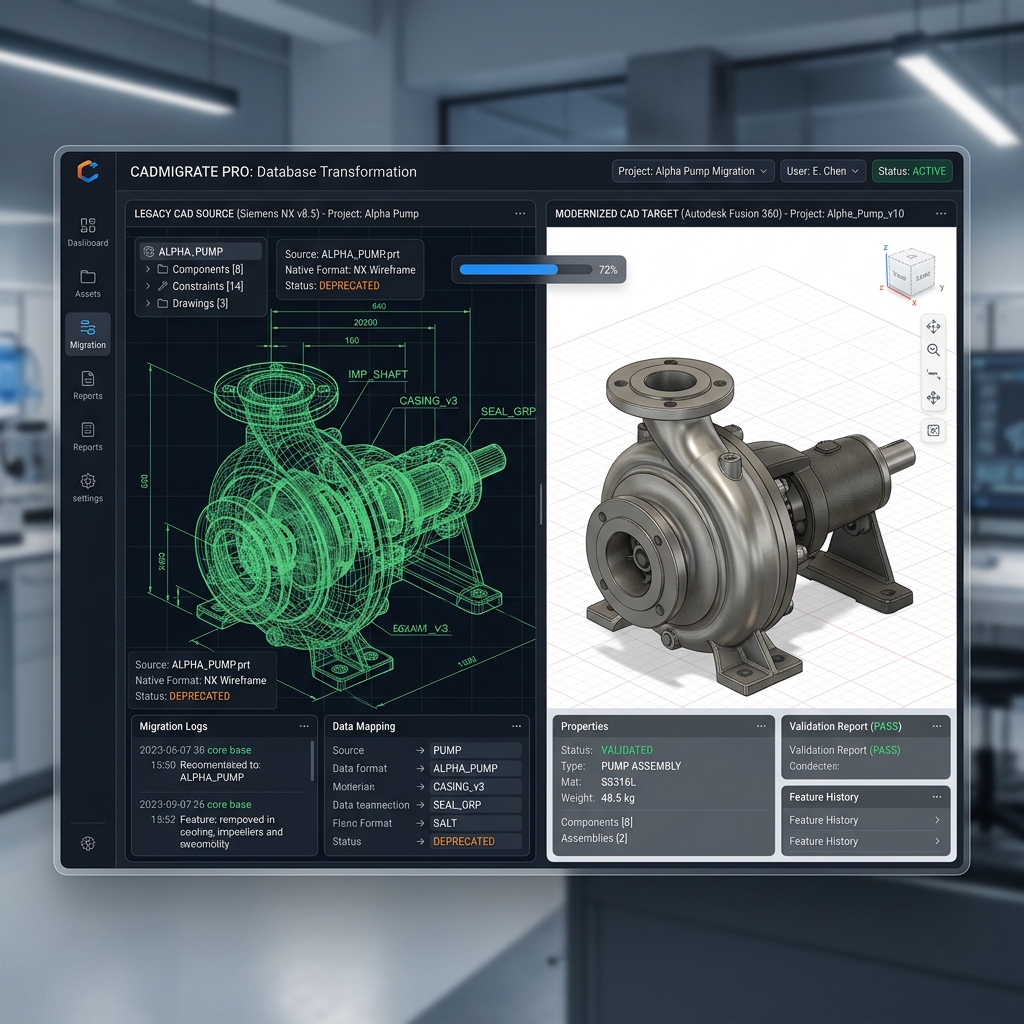
Task: Expand the Constraints [14] tree node
Action: (148, 286)
